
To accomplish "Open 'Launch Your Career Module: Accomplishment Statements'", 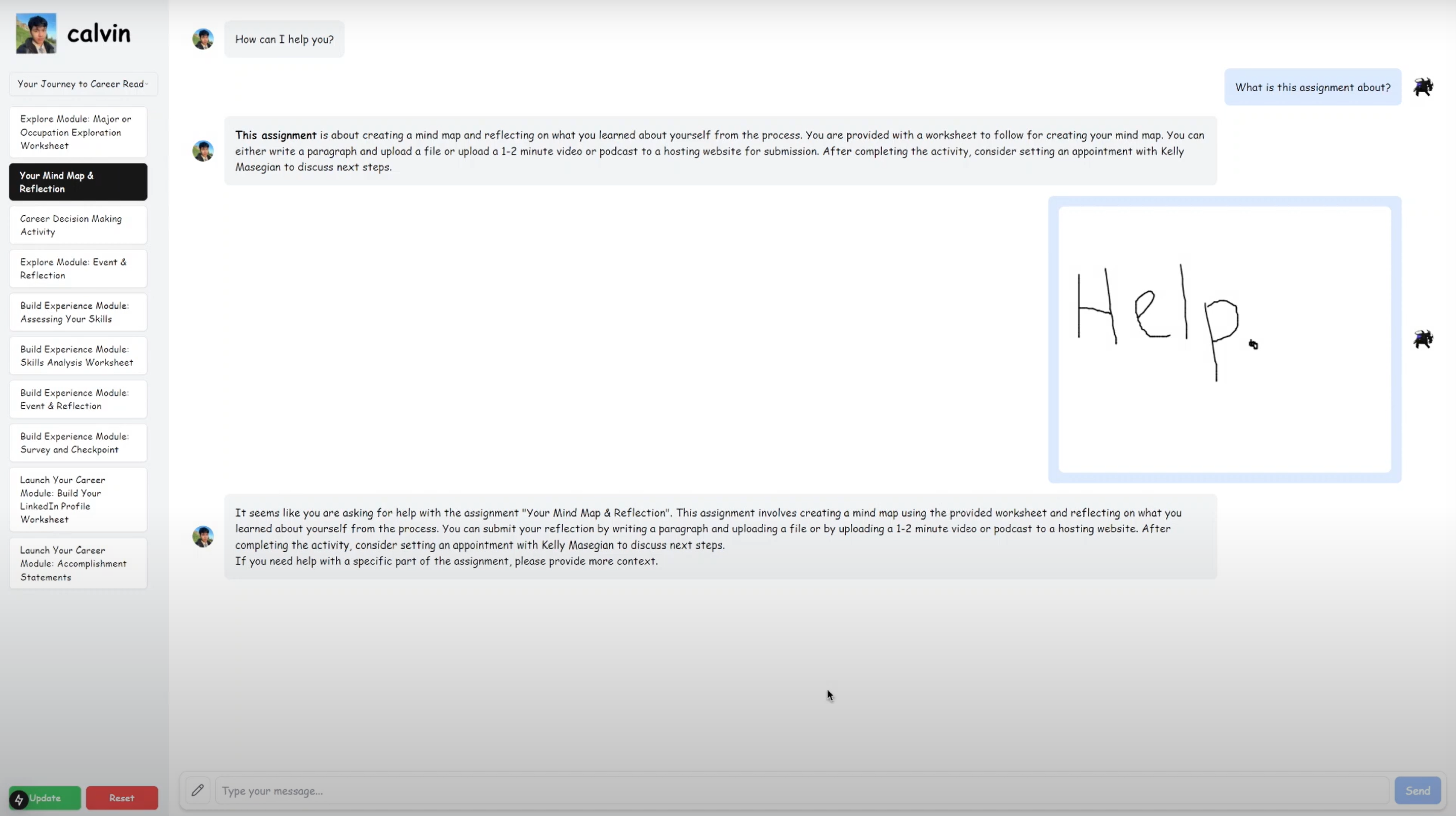I will [78, 563].
